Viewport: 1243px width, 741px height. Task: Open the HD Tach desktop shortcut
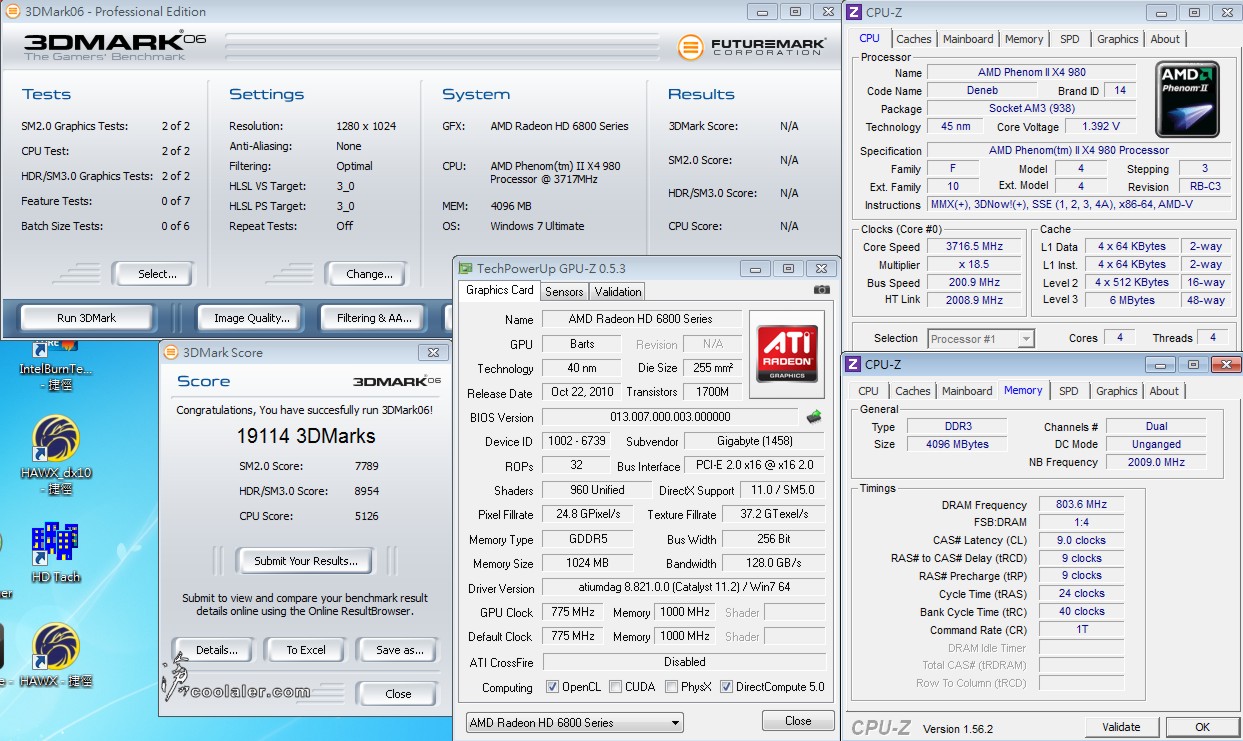click(x=56, y=553)
